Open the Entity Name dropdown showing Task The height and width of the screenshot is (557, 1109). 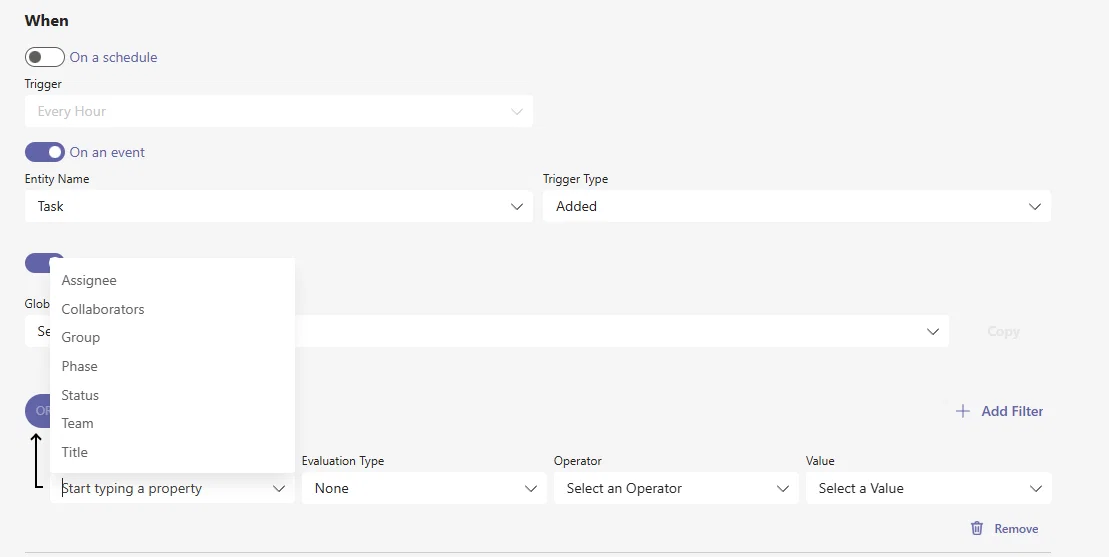click(x=279, y=206)
